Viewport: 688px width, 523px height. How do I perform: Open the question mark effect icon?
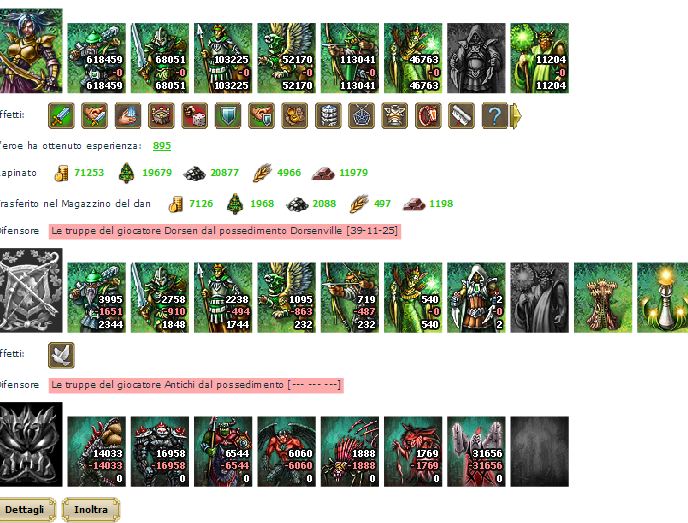(494, 115)
